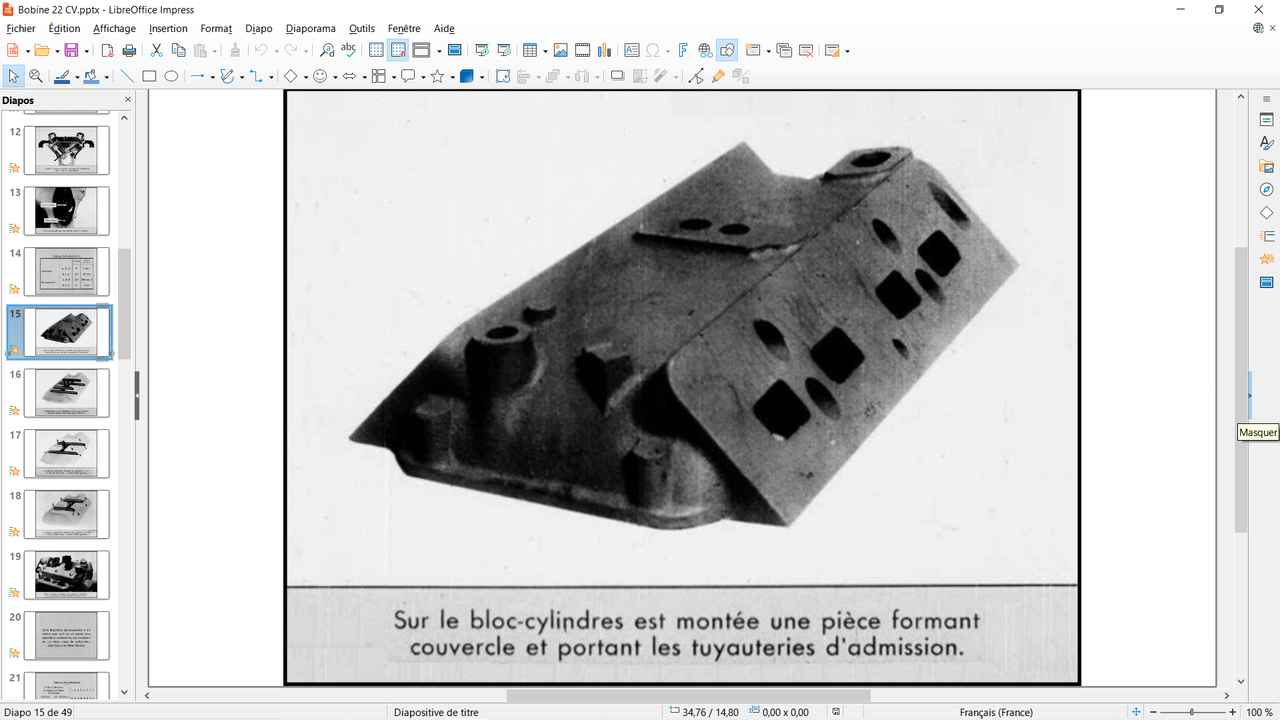Click the Print icon

[129, 50]
